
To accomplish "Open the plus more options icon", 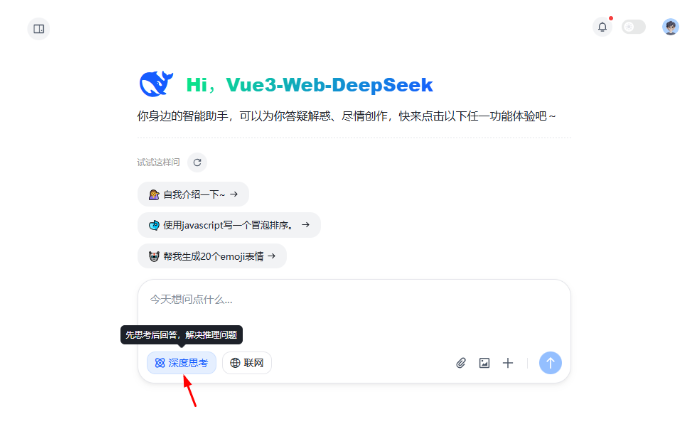I will click(508, 363).
